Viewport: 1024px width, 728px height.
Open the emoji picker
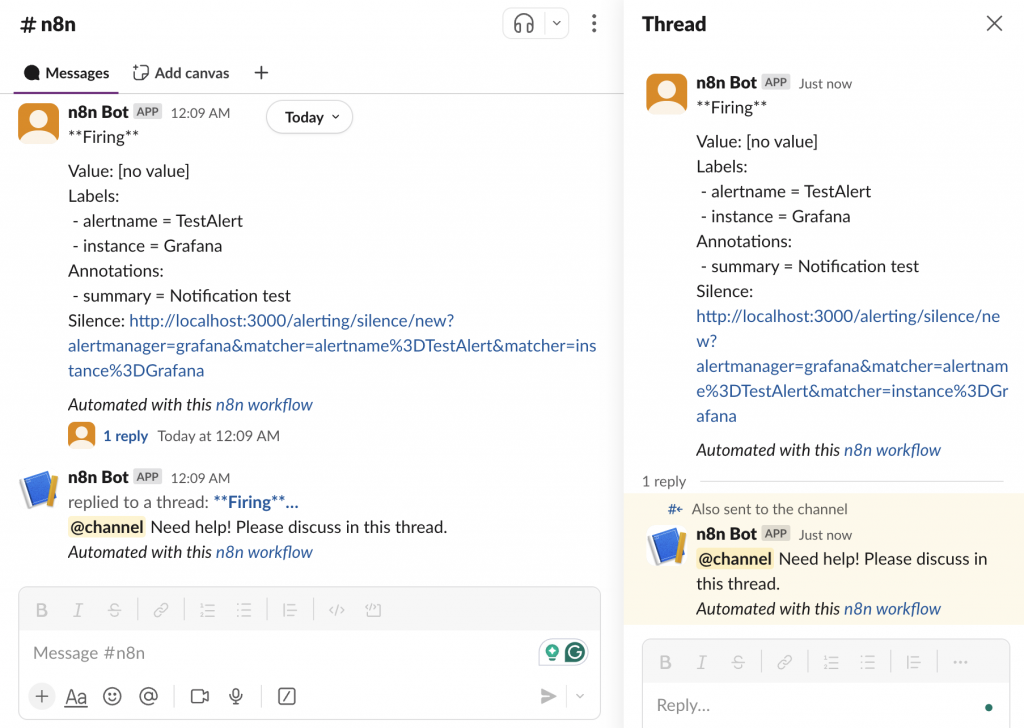coord(112,697)
